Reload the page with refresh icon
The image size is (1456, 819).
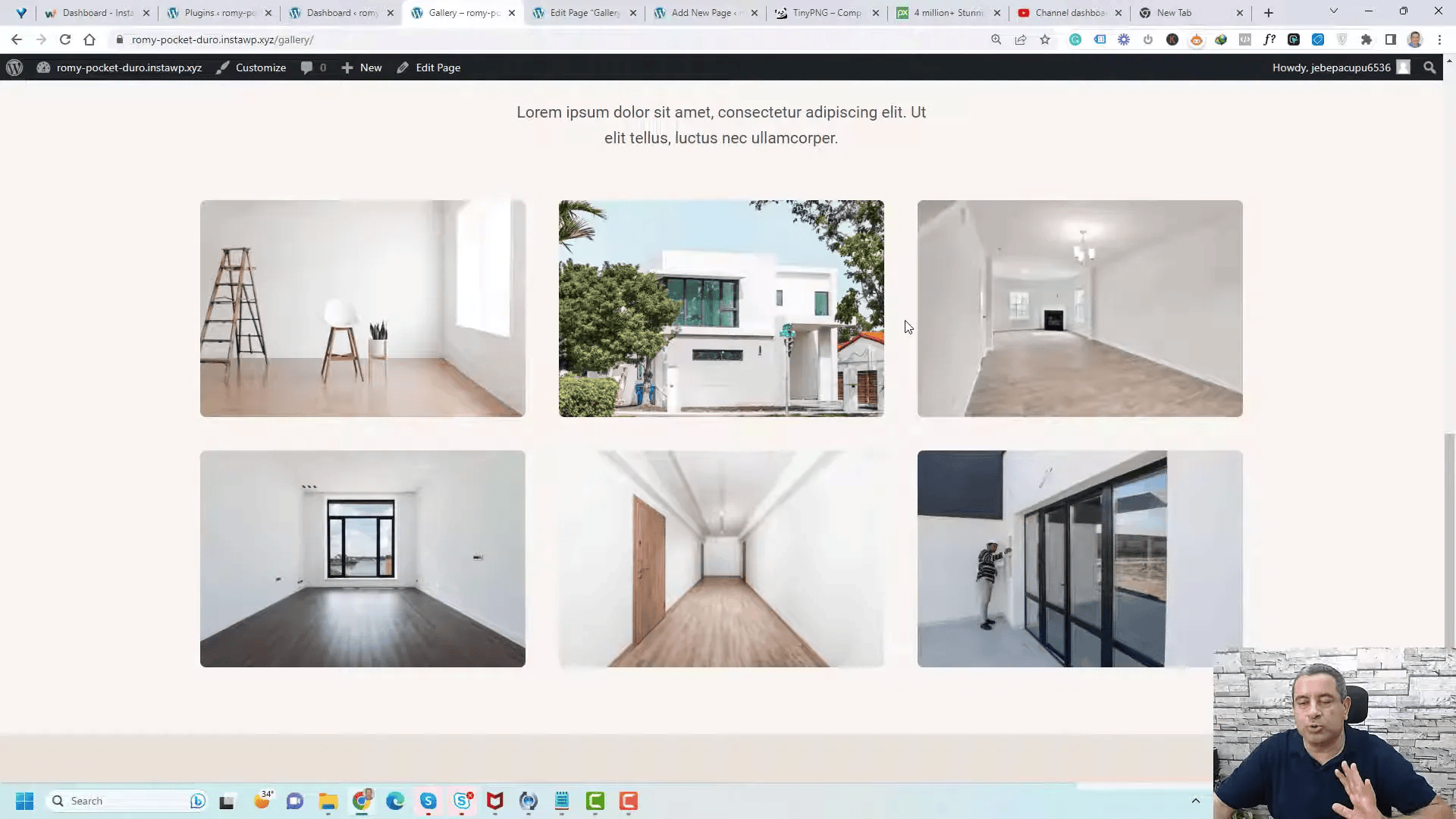65,39
